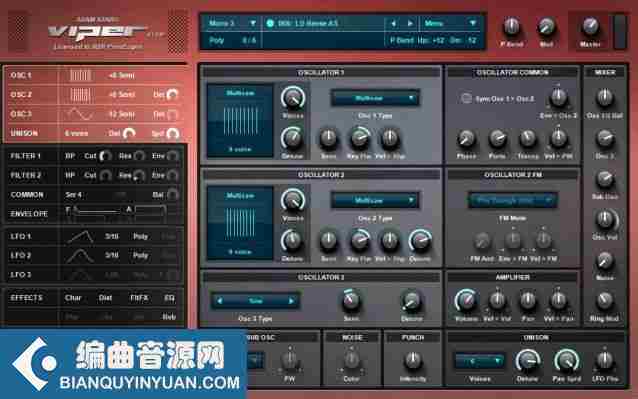Adjust the Vel > PW knob
This screenshot has width=638, height=399.
click(x=558, y=139)
